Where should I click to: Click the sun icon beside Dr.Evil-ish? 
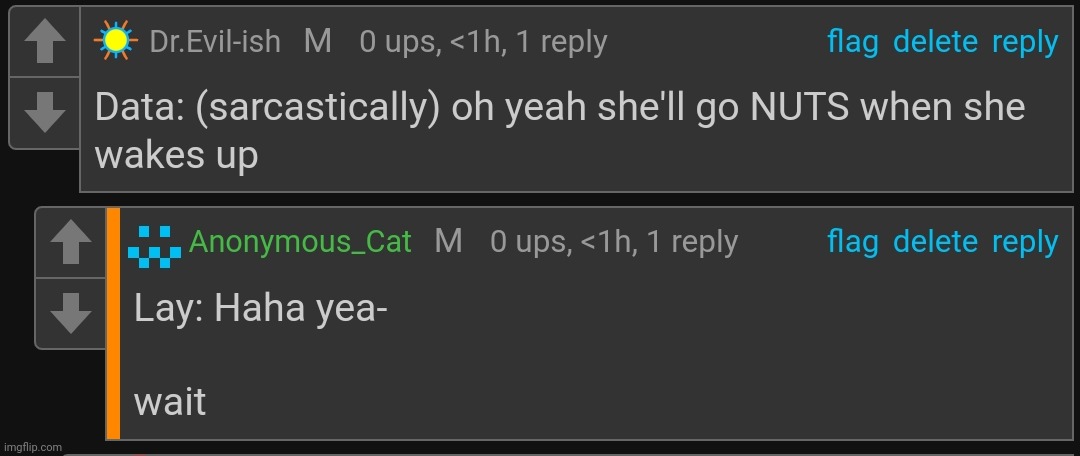click(116, 41)
